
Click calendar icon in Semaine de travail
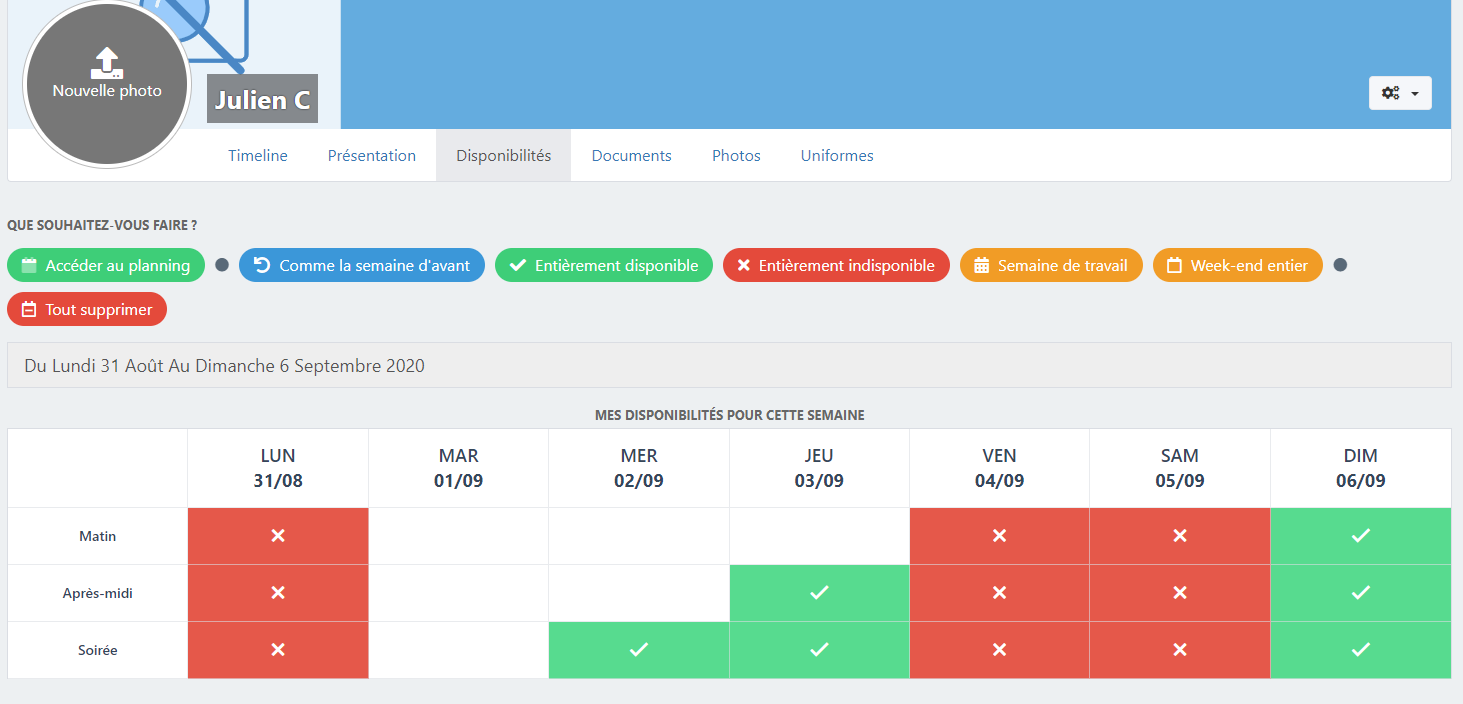pos(981,266)
